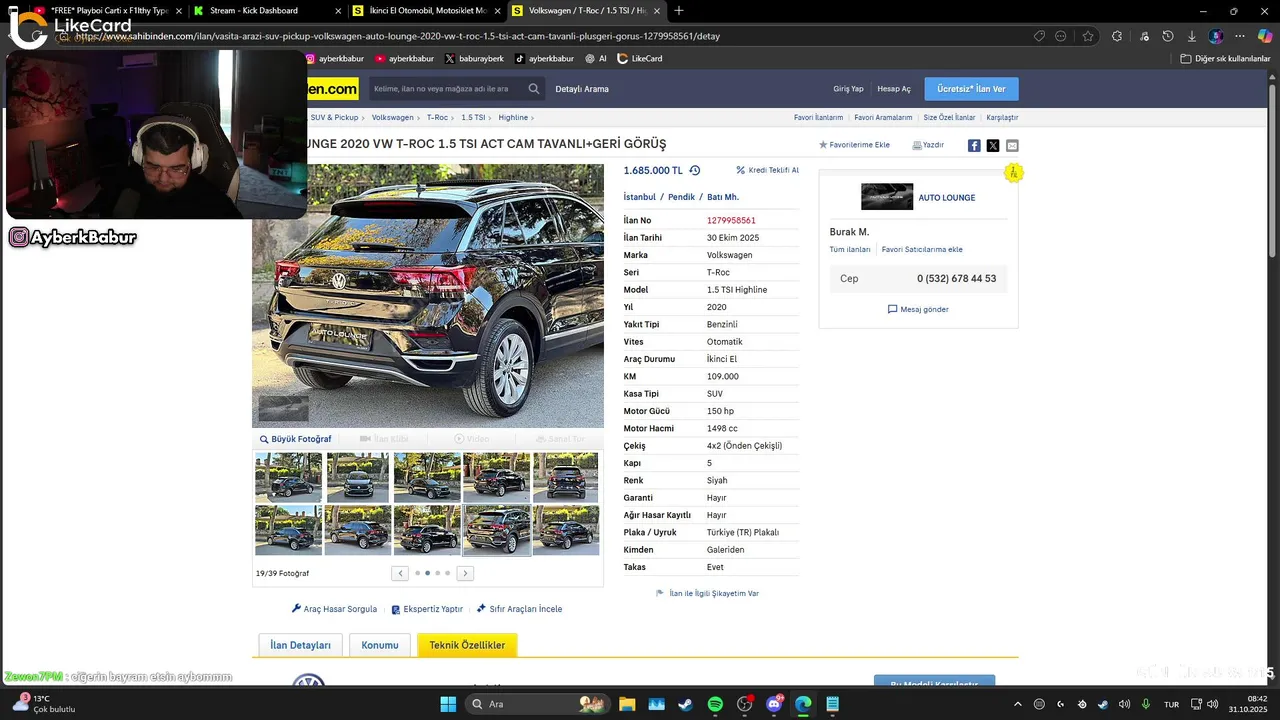
Task: Go to previous photo thumbnails page arrow
Action: tap(400, 573)
